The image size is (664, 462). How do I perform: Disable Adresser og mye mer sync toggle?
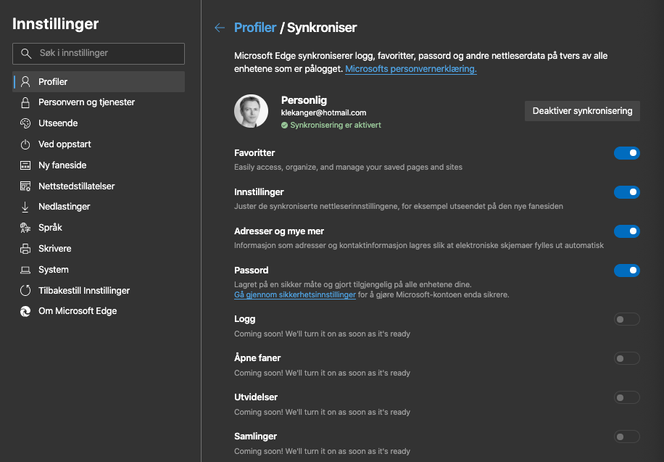[x=627, y=231]
